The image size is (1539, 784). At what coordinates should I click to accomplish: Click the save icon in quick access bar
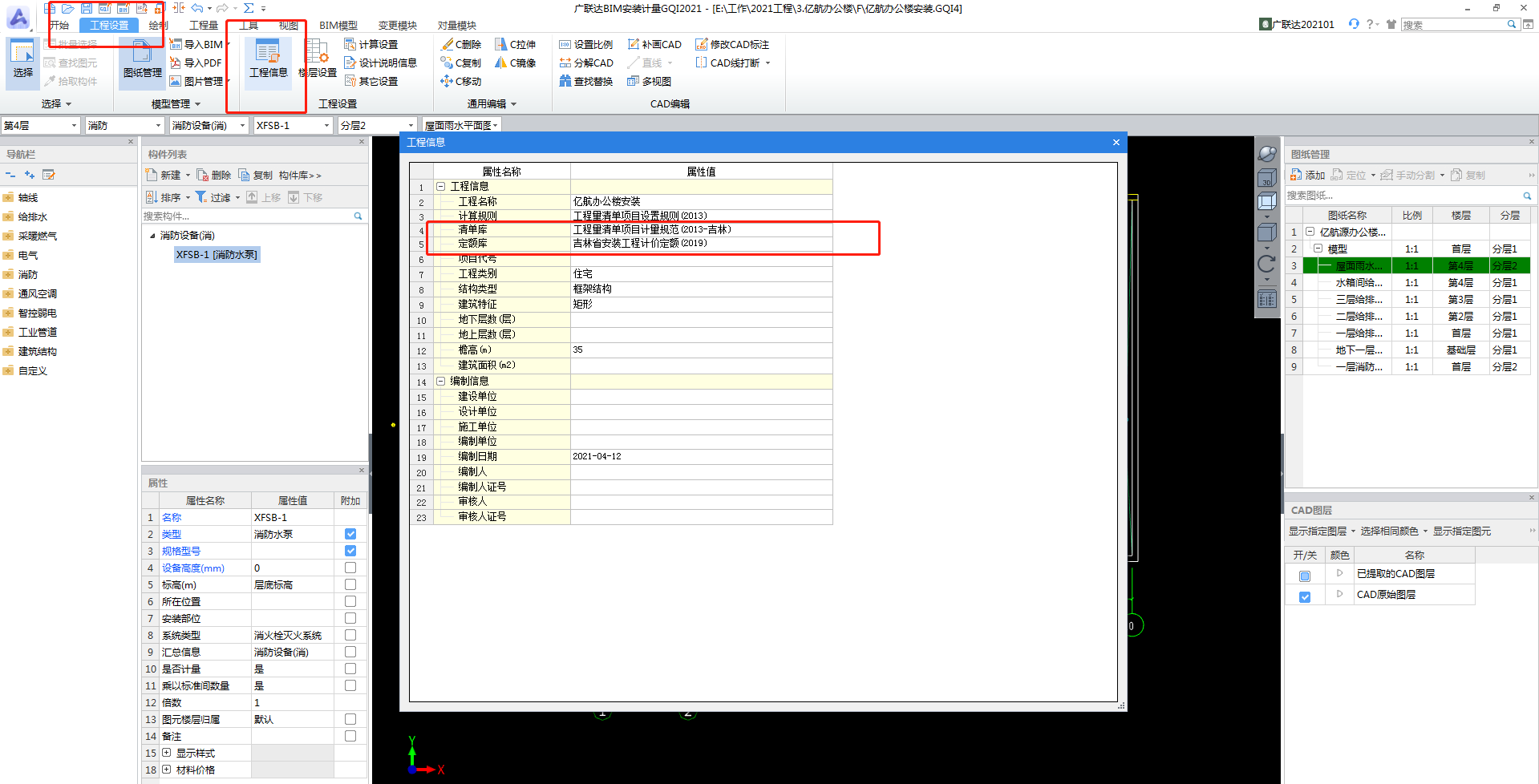click(87, 8)
